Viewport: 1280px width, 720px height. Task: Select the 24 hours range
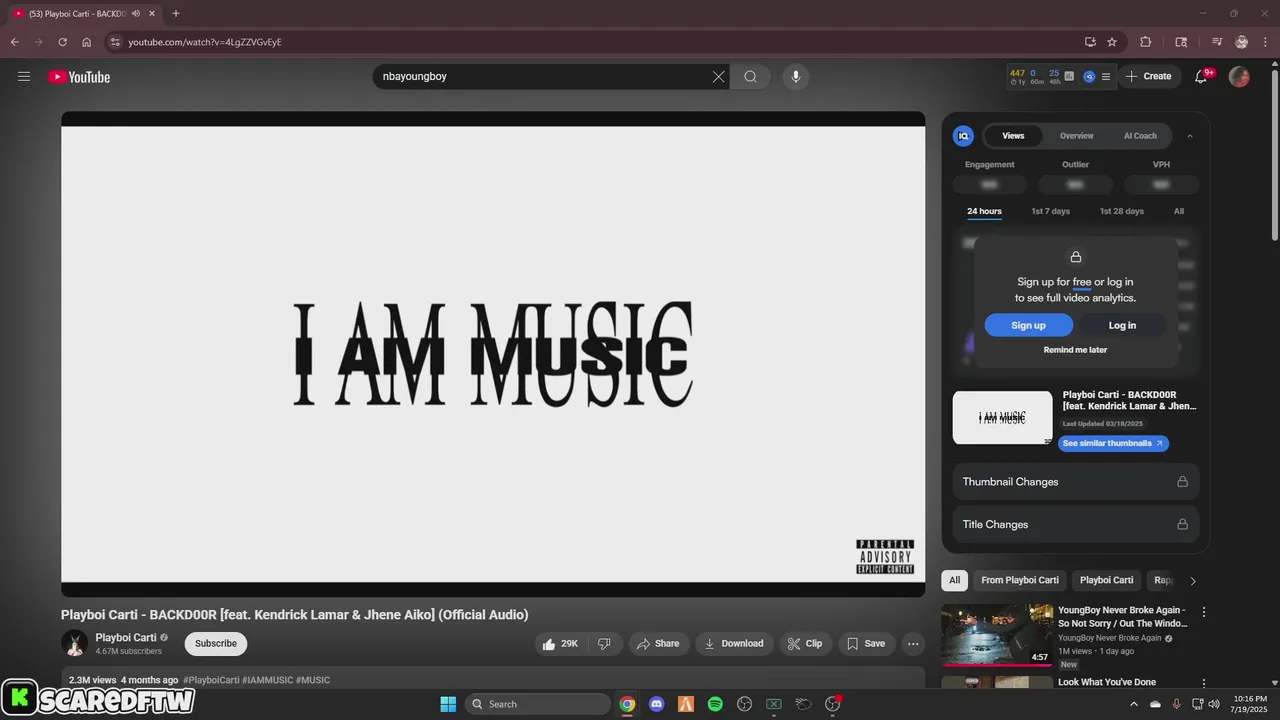coord(984,211)
